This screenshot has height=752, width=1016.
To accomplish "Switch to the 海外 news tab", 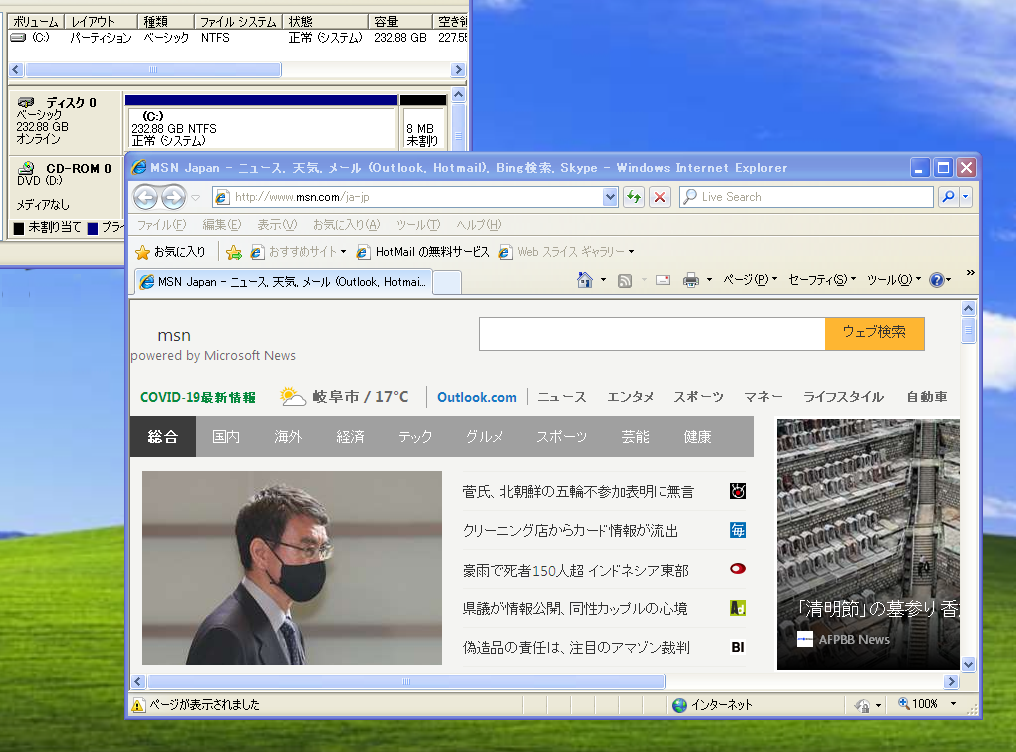I will point(288,437).
